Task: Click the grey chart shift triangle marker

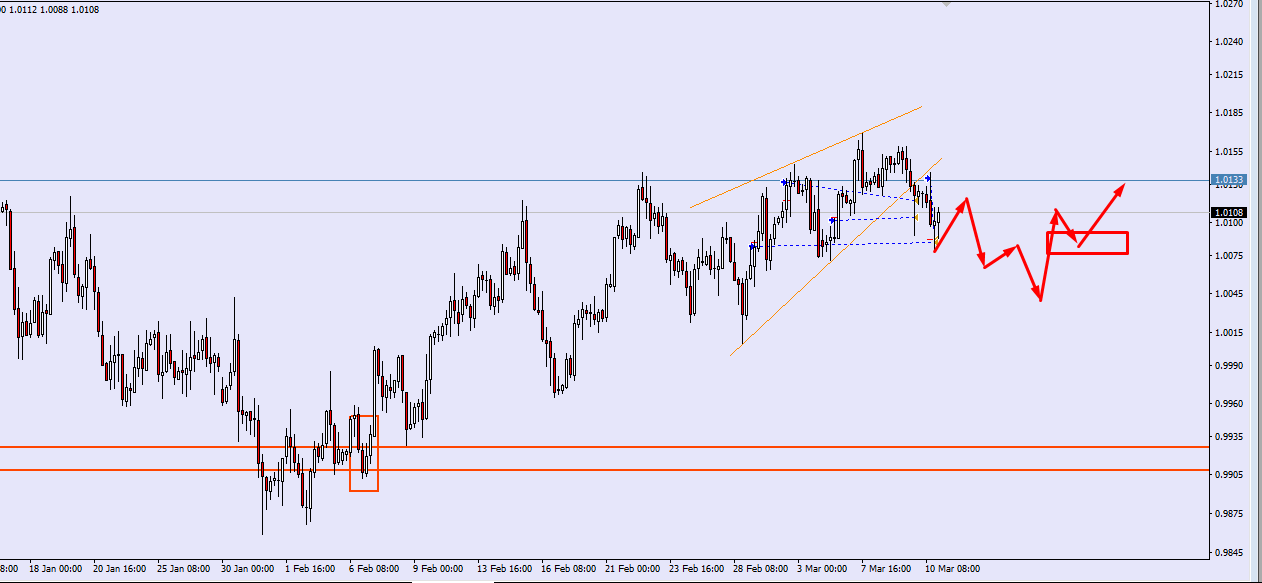Action: point(946,4)
